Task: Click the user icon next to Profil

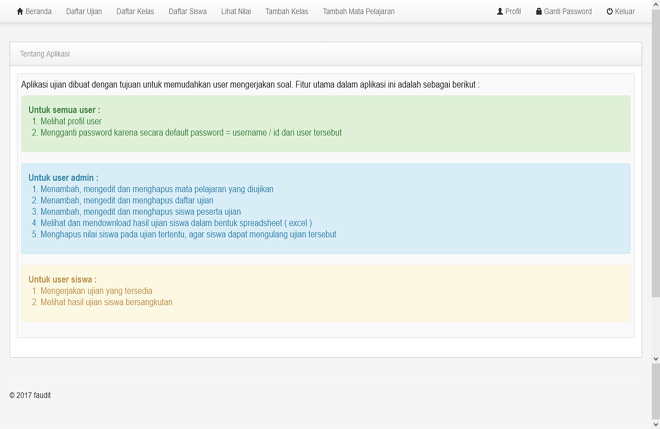Action: [500, 11]
